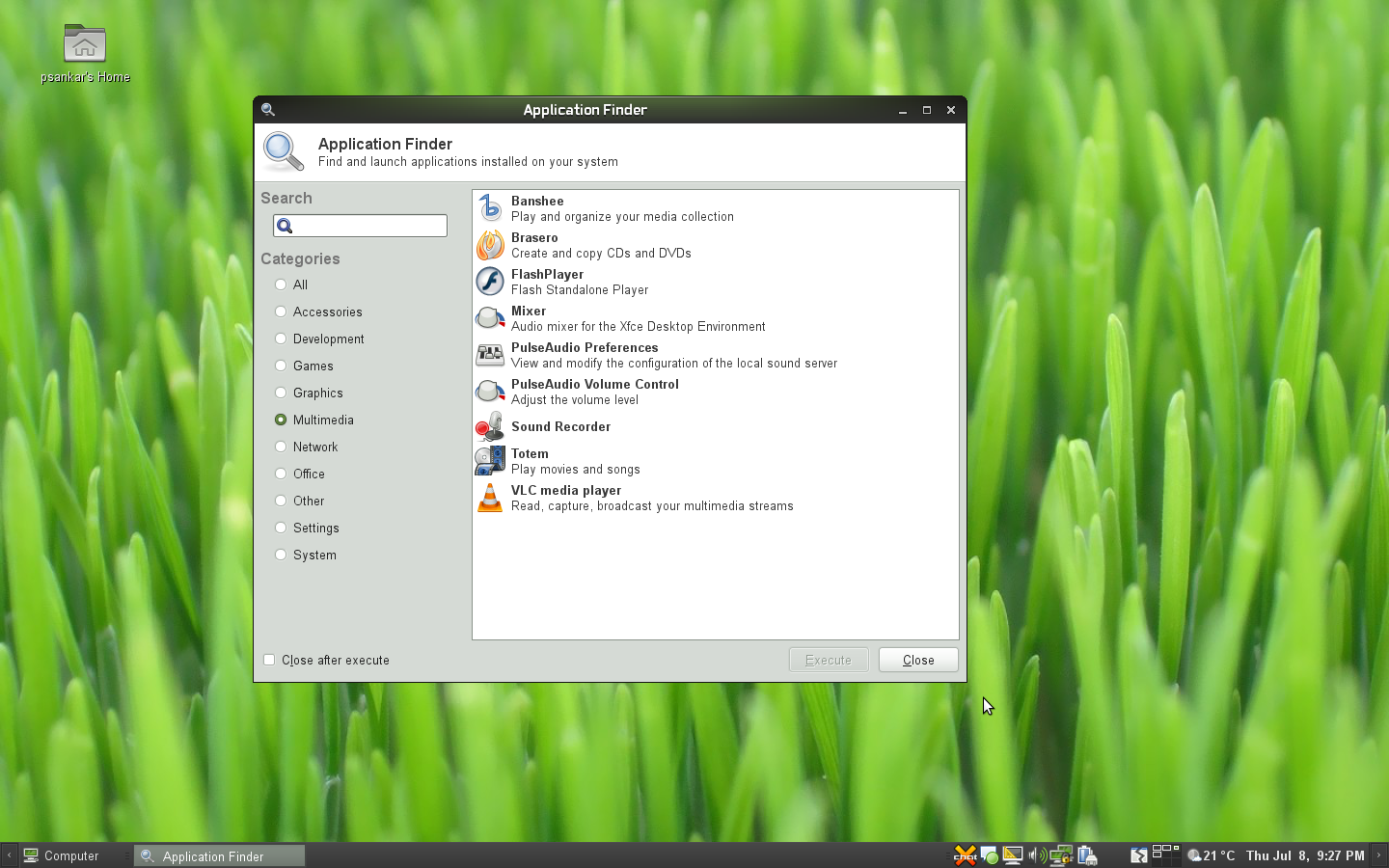Viewport: 1389px width, 868px height.
Task: Open the volume icon in system tray
Action: pos(1039,854)
